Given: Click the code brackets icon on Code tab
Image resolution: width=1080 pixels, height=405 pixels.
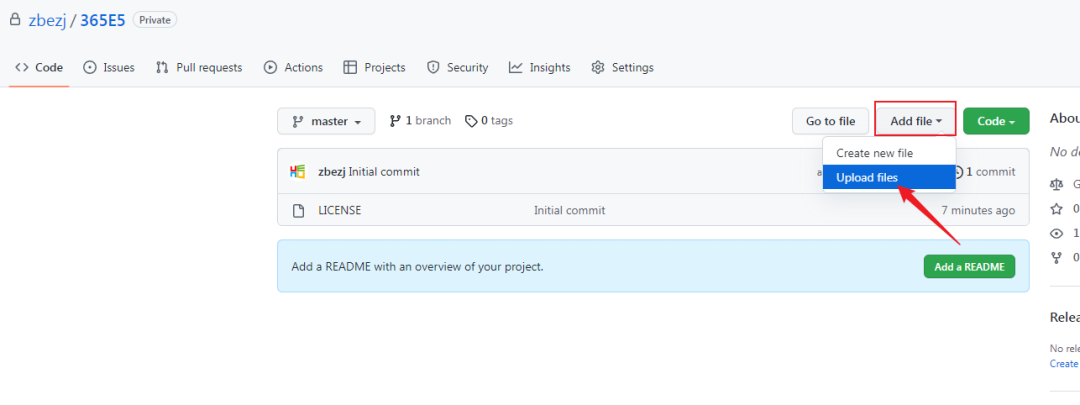Looking at the screenshot, I should (21, 68).
